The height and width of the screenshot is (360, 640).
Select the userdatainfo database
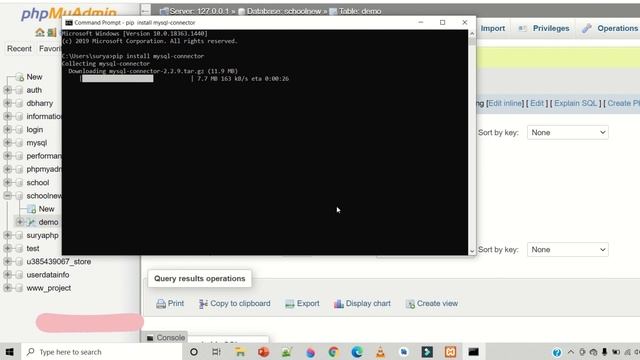(x=48, y=275)
